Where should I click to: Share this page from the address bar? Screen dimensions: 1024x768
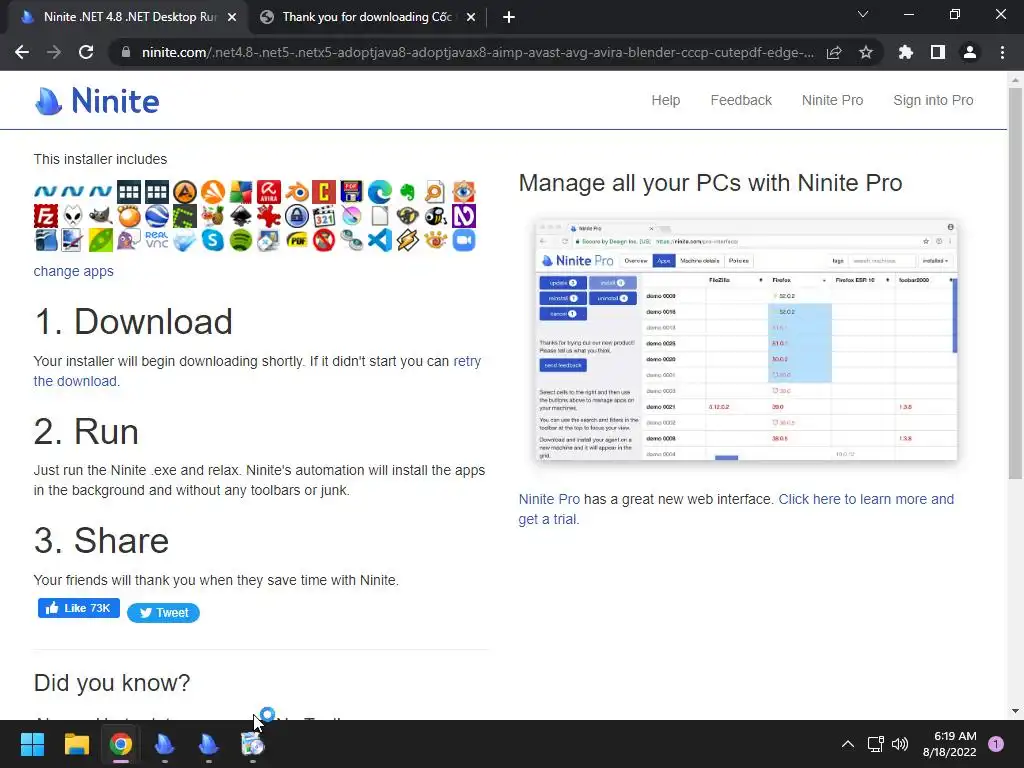(834, 52)
